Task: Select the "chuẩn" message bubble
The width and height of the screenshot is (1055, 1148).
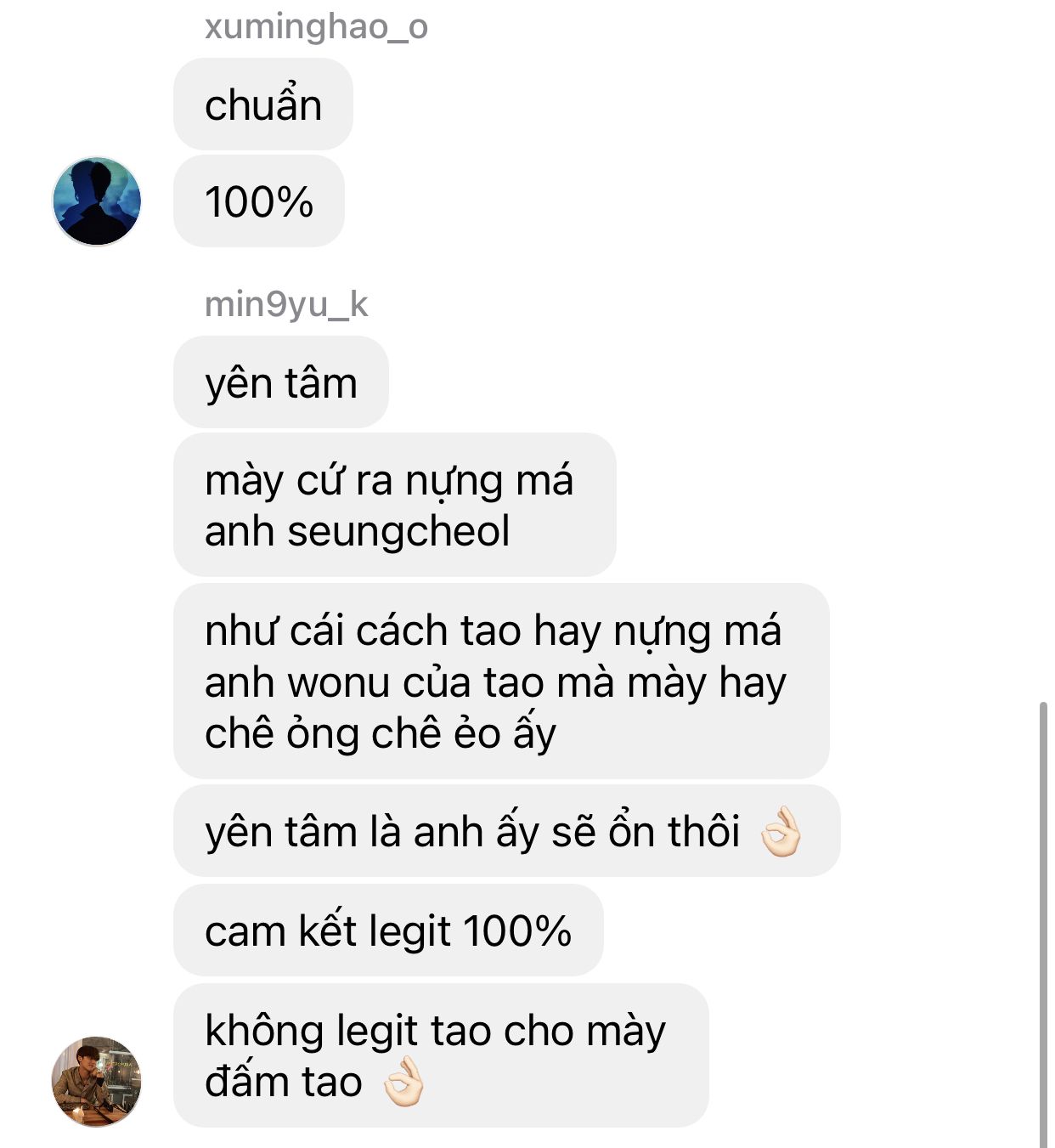Action: (263, 105)
